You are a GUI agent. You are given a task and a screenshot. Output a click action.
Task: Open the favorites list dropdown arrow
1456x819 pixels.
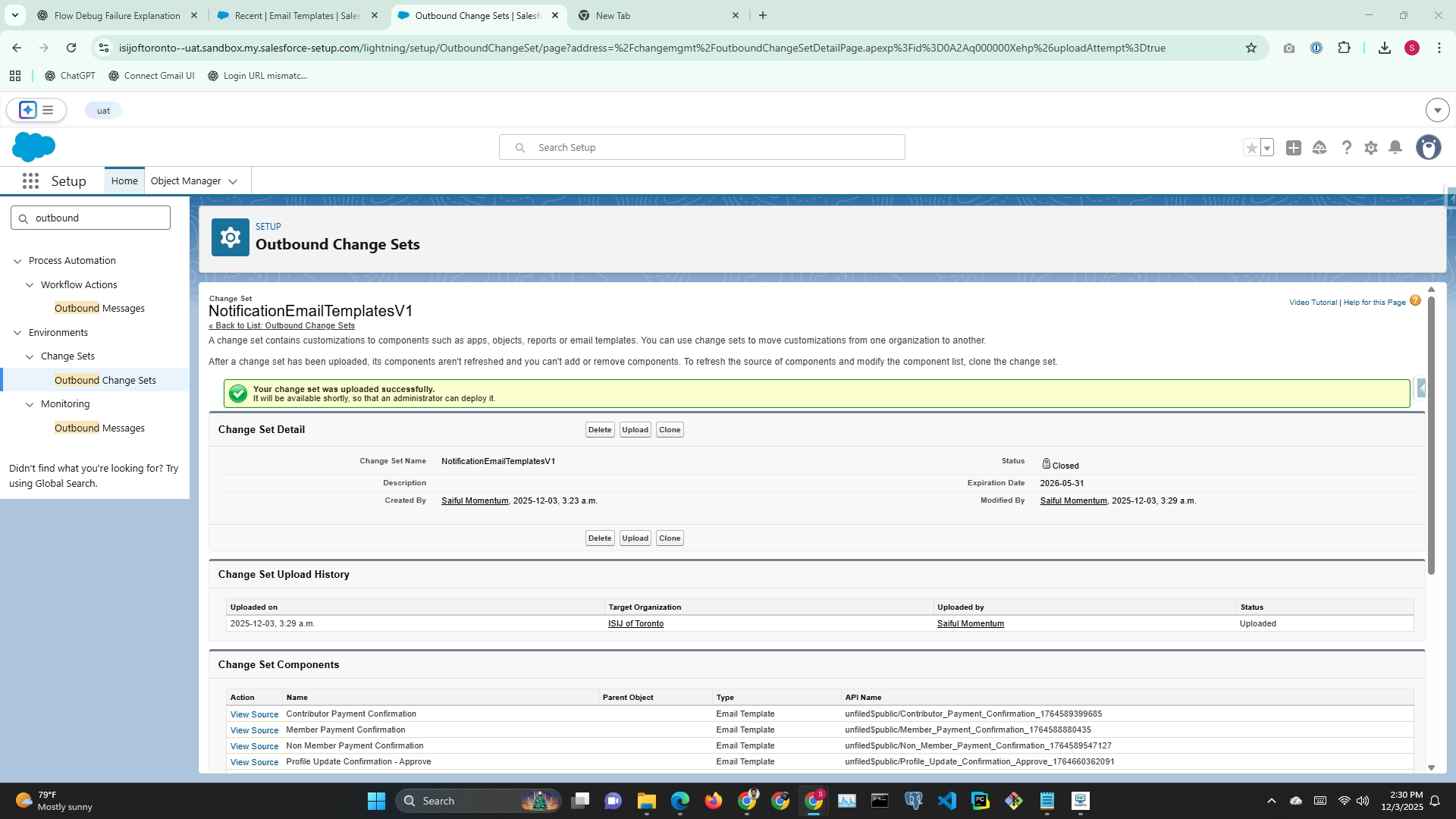coord(1267,148)
